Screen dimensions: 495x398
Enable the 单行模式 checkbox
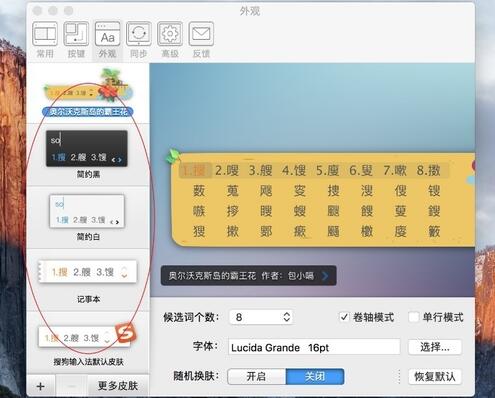[413, 317]
